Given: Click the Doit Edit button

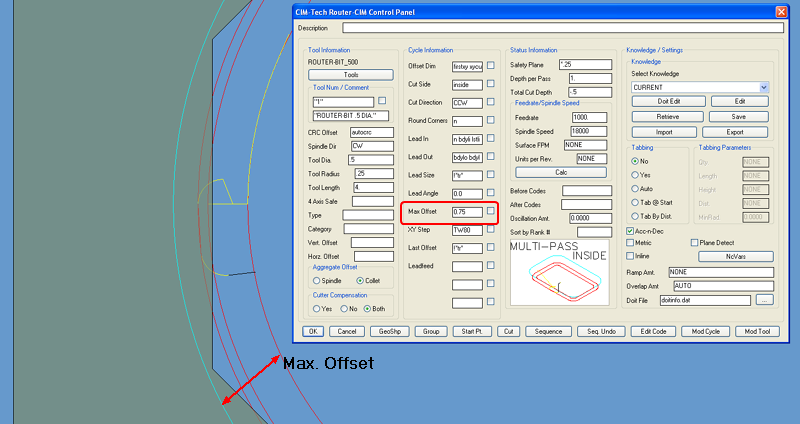Looking at the screenshot, I should [x=668, y=102].
